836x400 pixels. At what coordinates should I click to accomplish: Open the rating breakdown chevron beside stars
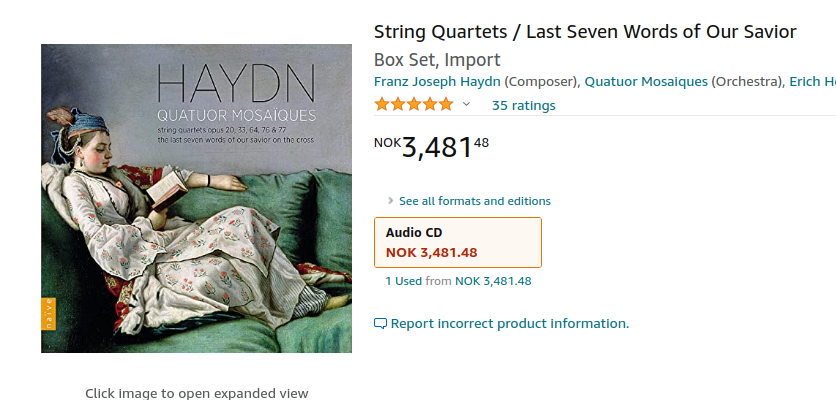tap(466, 105)
